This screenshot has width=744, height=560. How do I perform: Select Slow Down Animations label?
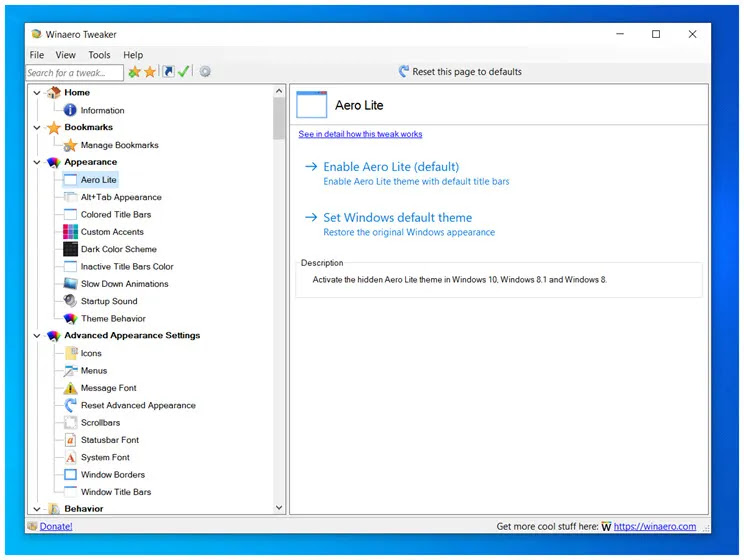tap(124, 284)
